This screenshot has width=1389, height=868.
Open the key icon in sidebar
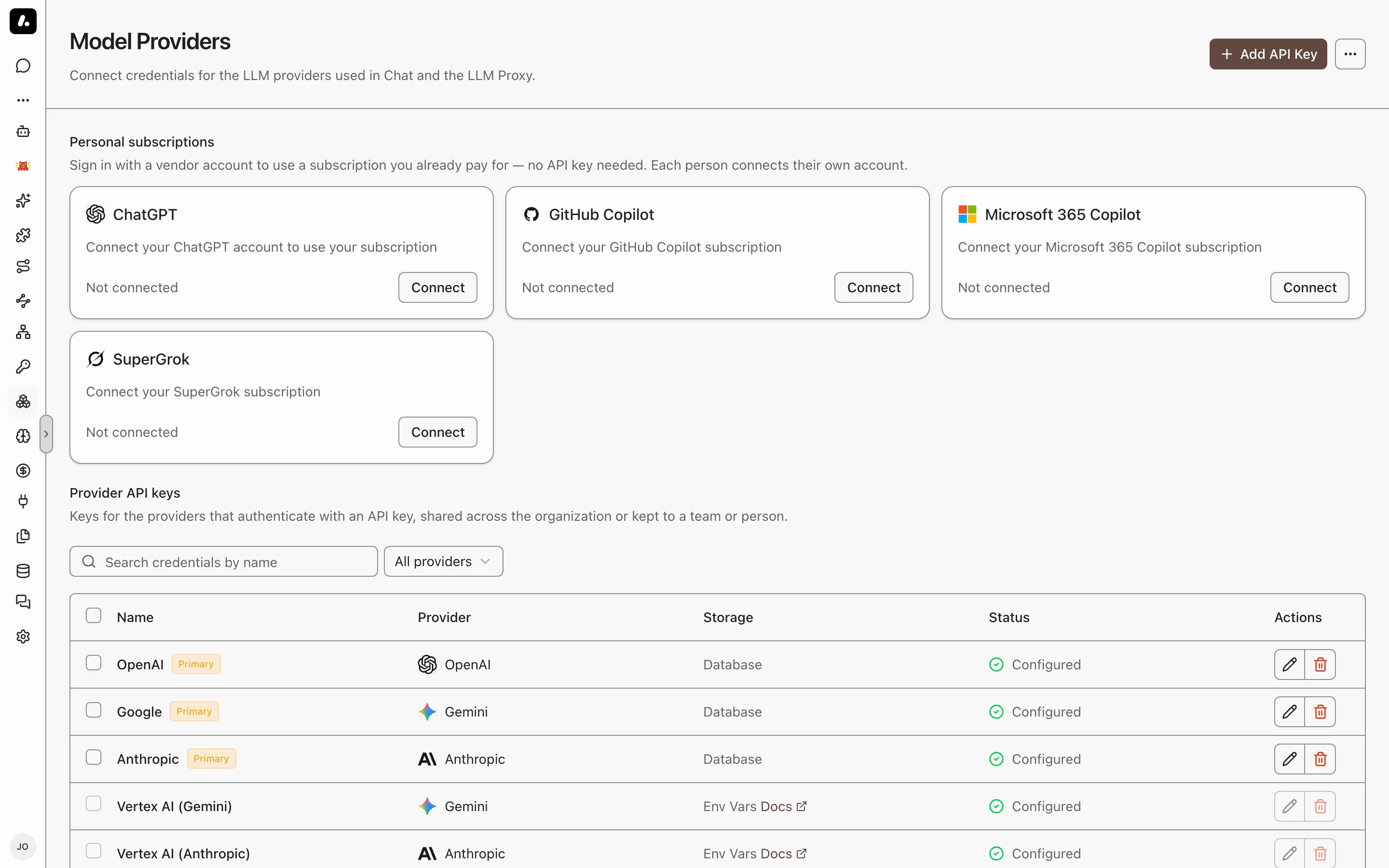point(23,366)
